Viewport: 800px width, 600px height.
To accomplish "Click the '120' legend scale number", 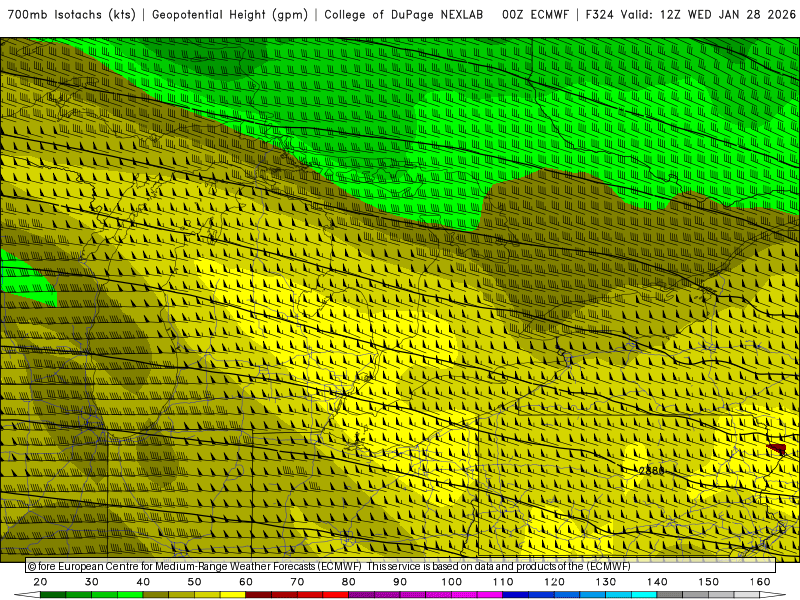I will pyautogui.click(x=555, y=582).
